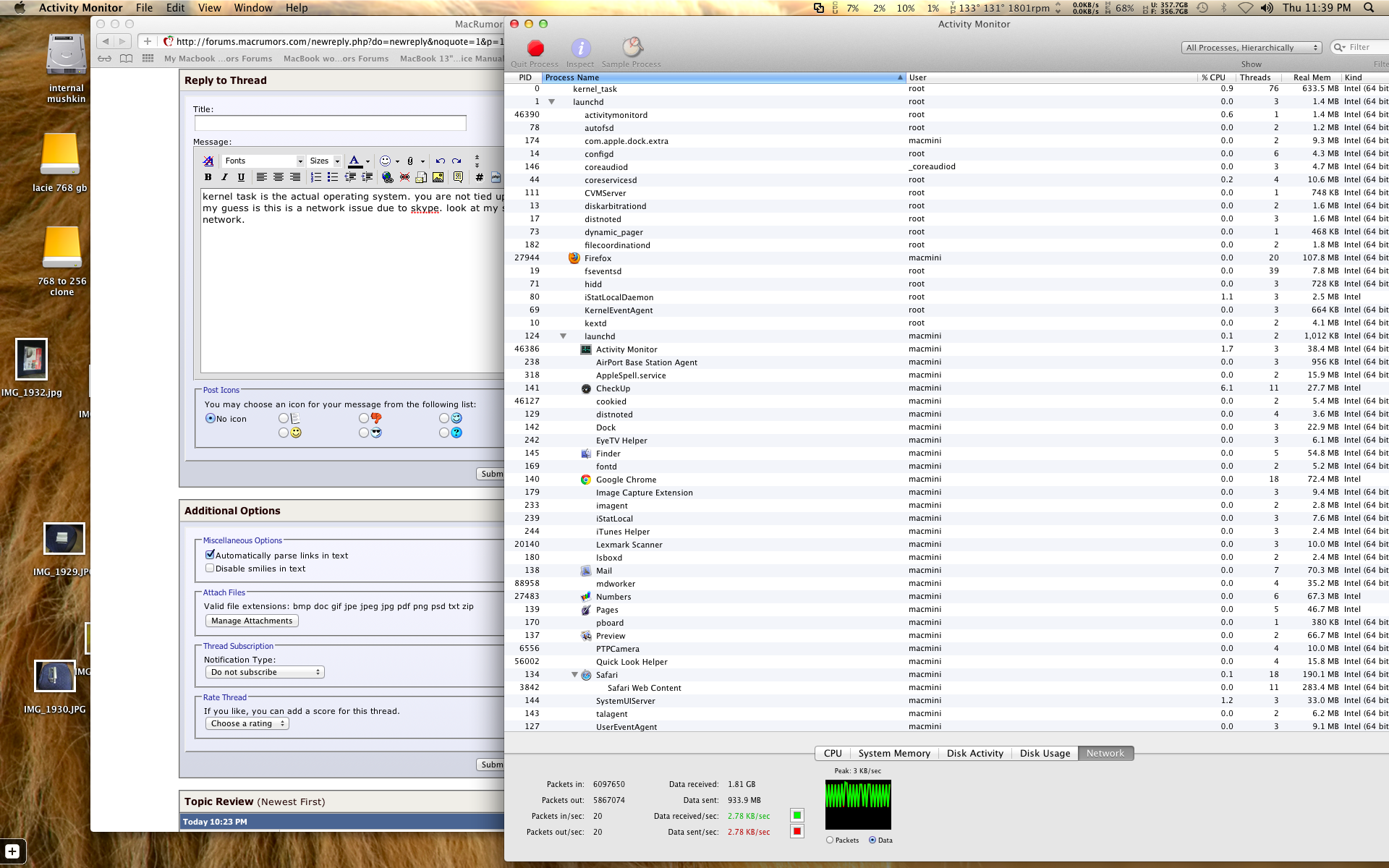Toggle italic formatting in message editor
1389x868 pixels.
225,177
